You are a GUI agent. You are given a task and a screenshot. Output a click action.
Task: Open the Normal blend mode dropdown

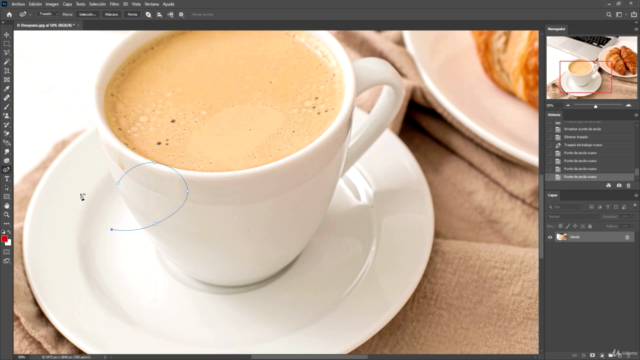point(573,217)
